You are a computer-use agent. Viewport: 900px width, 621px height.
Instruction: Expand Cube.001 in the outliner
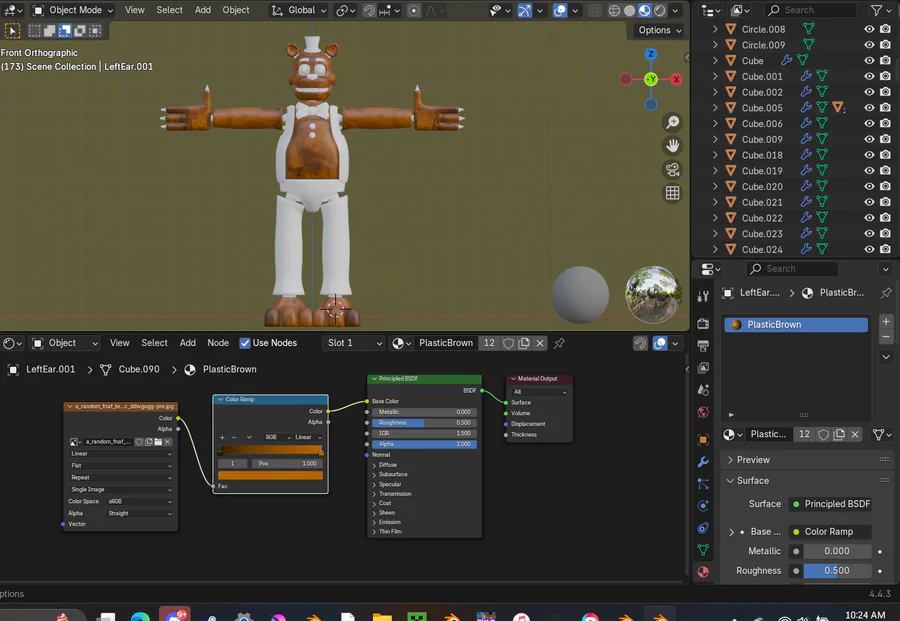715,76
